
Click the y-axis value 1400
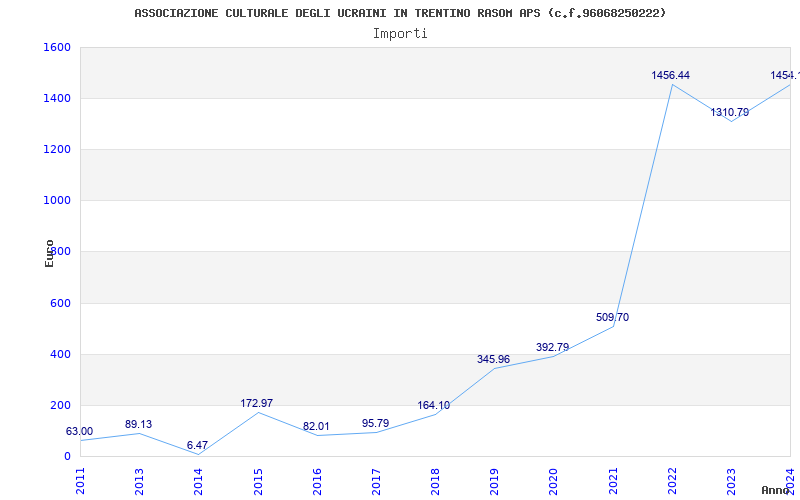point(57,98)
